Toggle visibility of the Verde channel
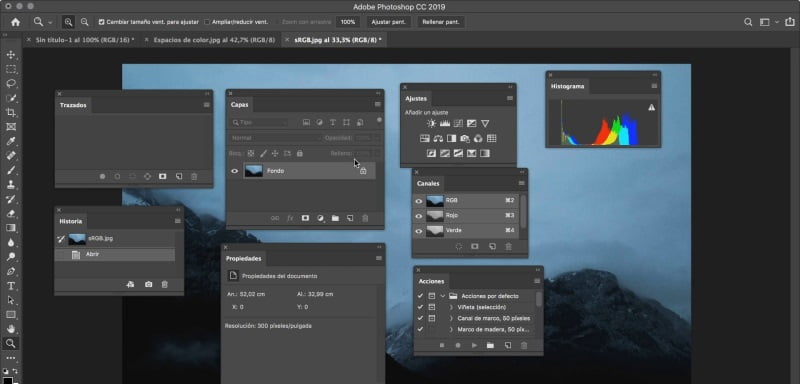Viewport: 800px width, 384px height. coord(419,231)
